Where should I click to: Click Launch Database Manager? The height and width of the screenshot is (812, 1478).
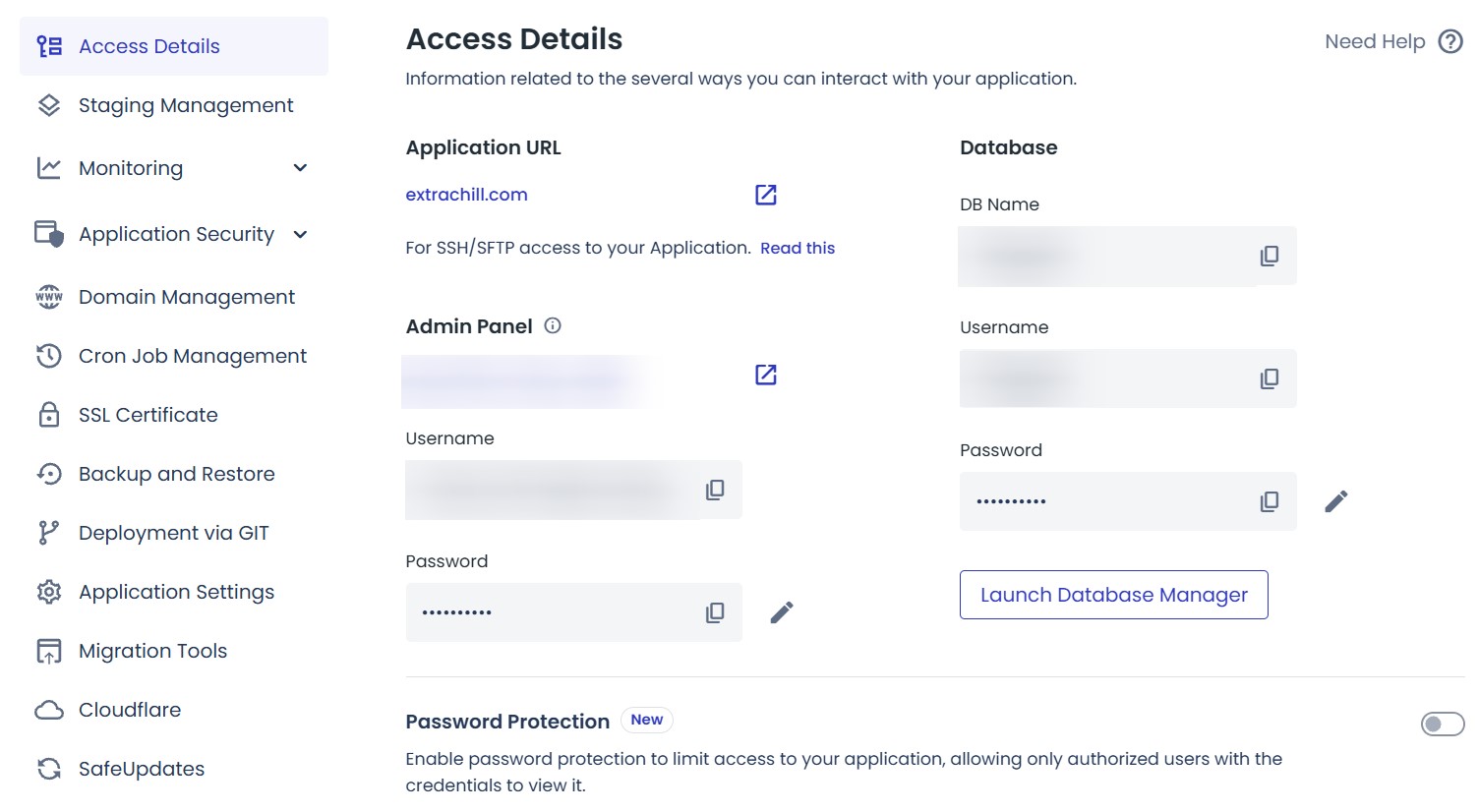click(1113, 595)
